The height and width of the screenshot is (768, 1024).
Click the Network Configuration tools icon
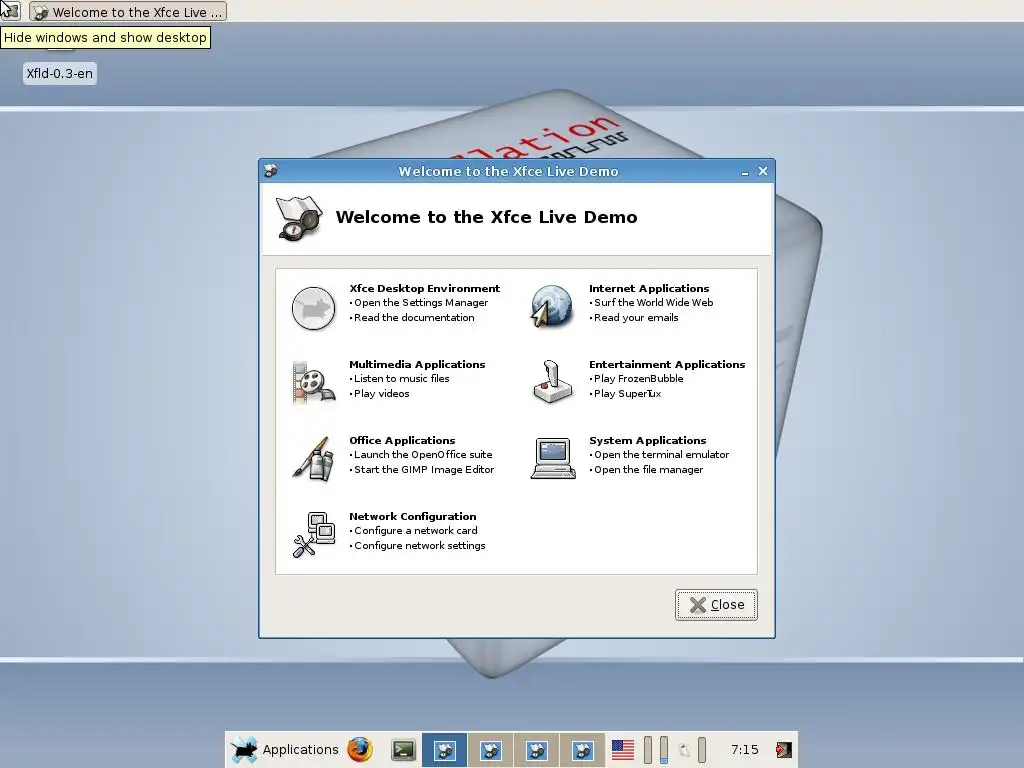click(313, 535)
